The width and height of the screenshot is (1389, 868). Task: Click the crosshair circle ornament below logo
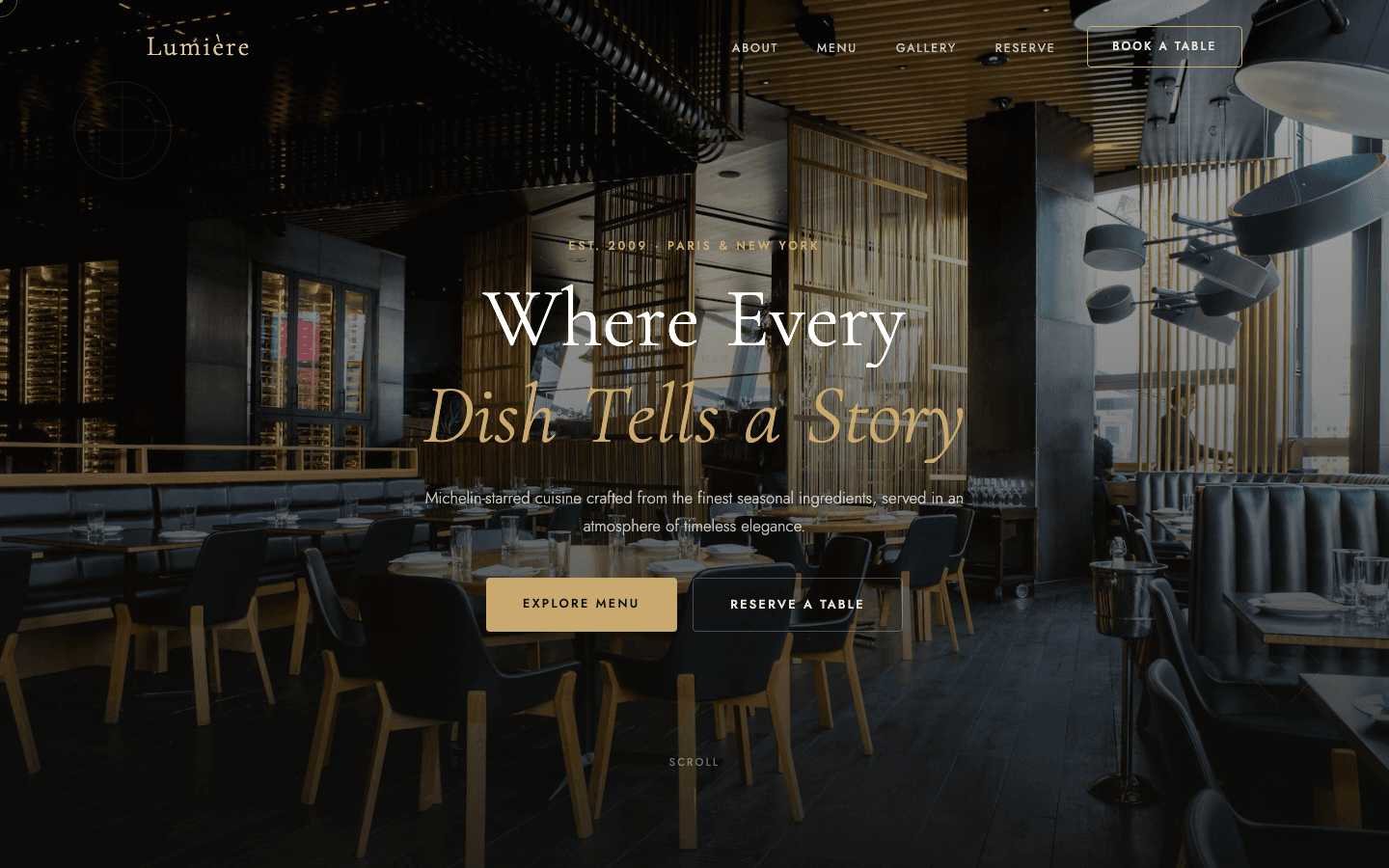click(123, 130)
